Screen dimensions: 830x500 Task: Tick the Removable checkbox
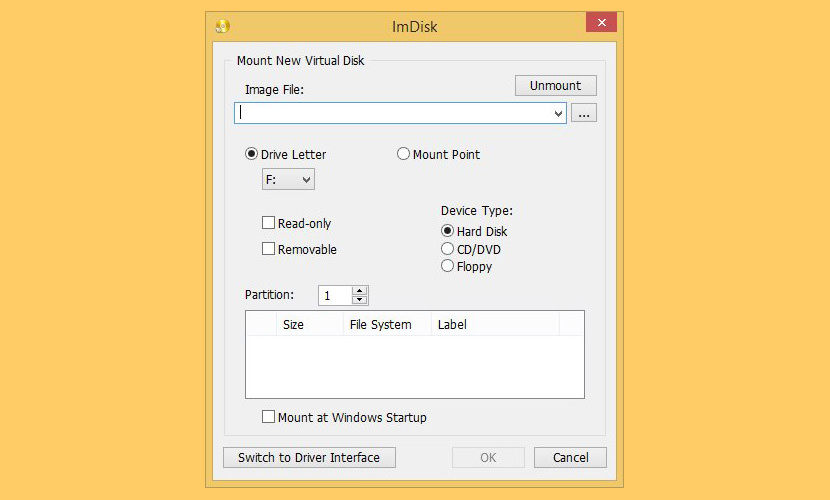[268, 249]
